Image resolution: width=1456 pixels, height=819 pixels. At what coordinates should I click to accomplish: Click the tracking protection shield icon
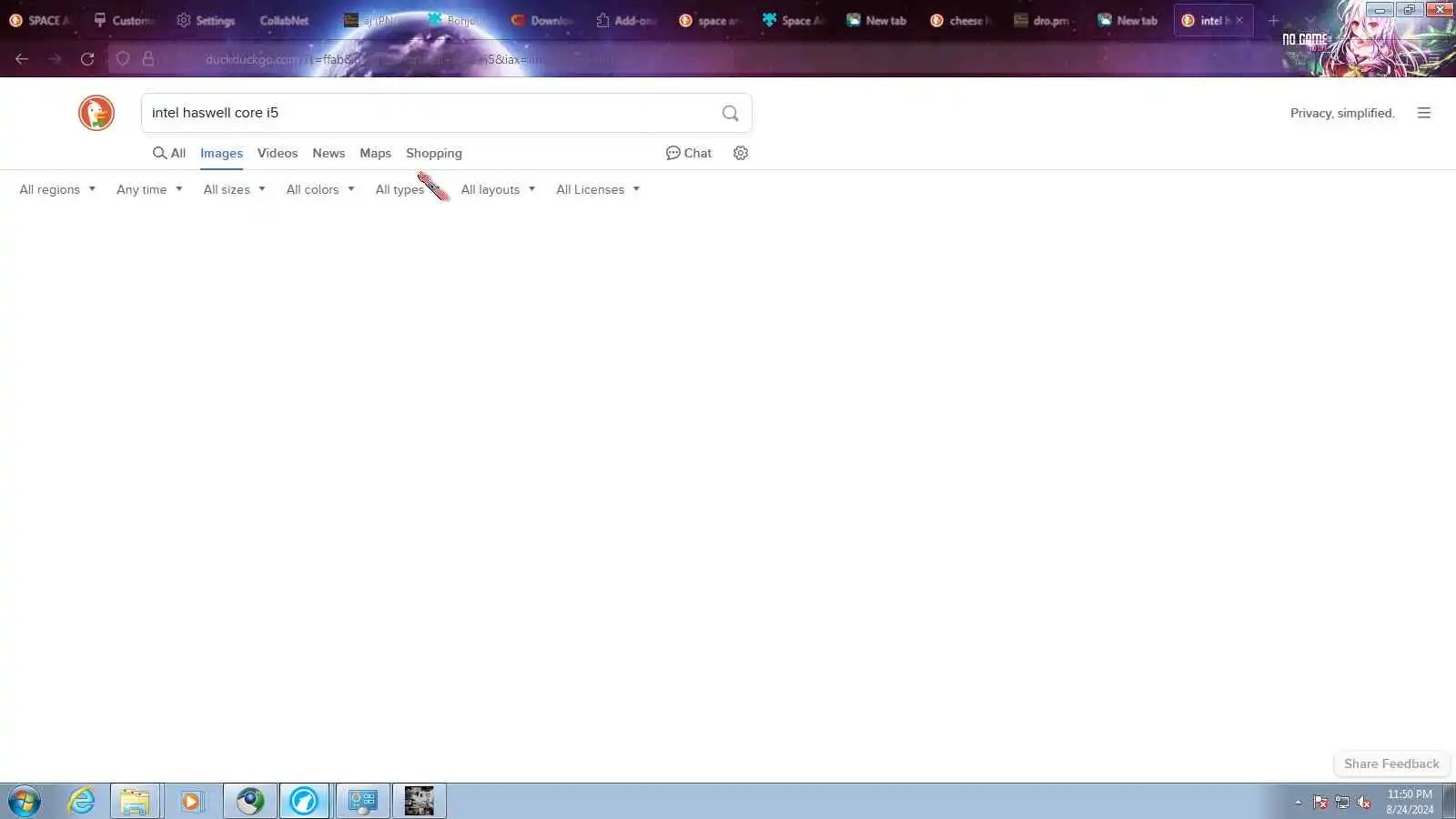click(x=123, y=59)
